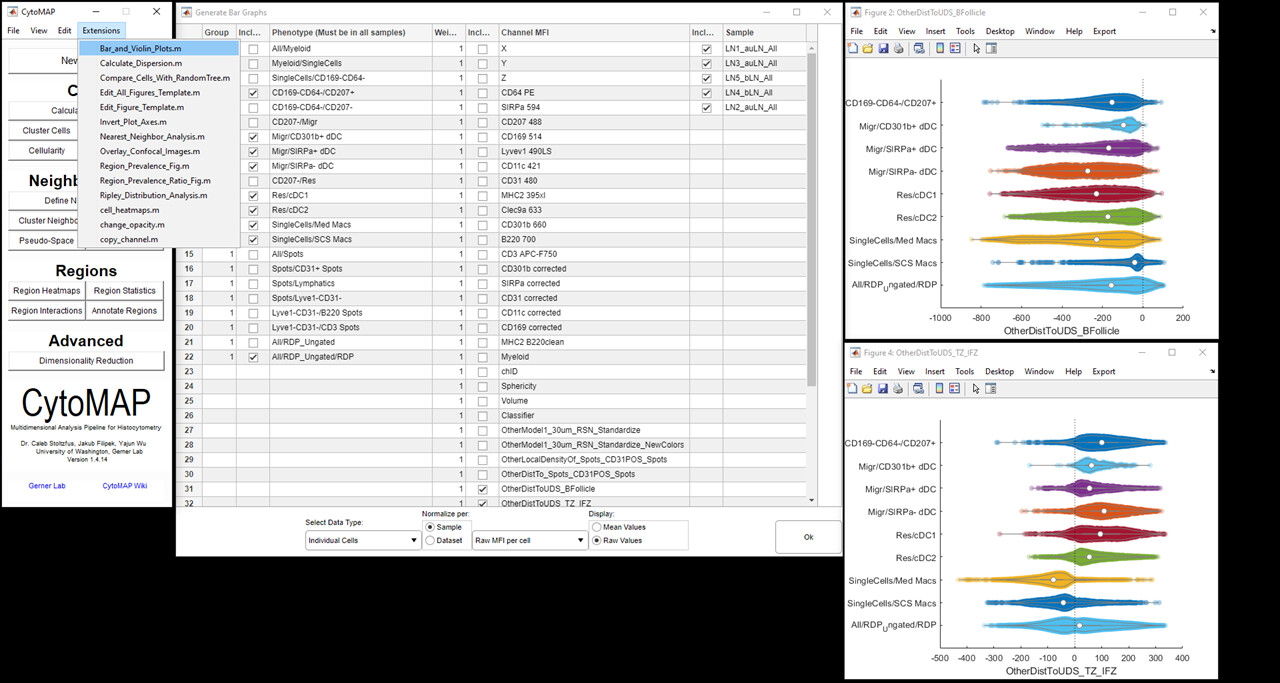1280x683 pixels.
Task: Open the CytoMAP Wiki link
Action: tap(127, 485)
